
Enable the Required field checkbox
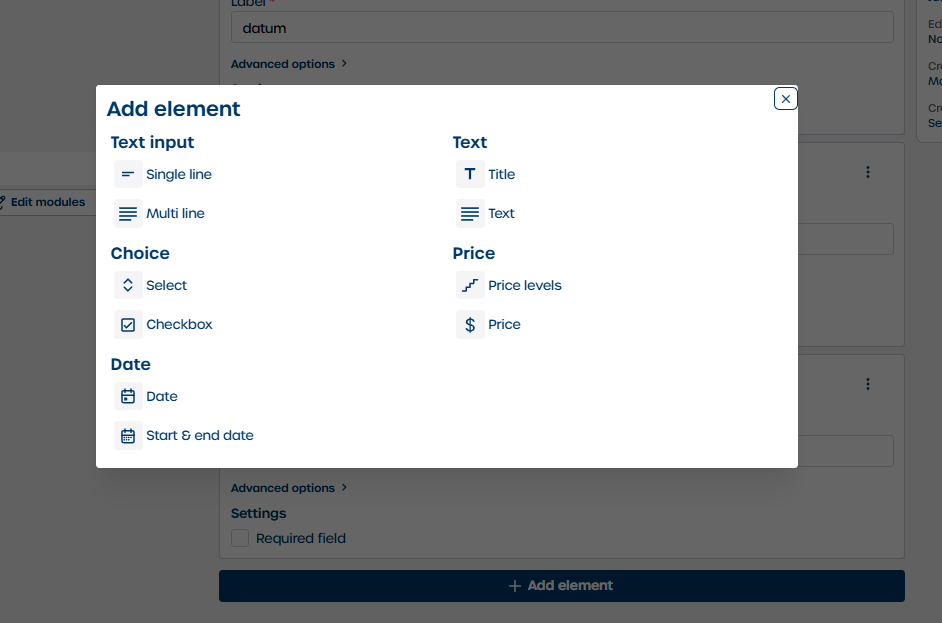click(240, 538)
